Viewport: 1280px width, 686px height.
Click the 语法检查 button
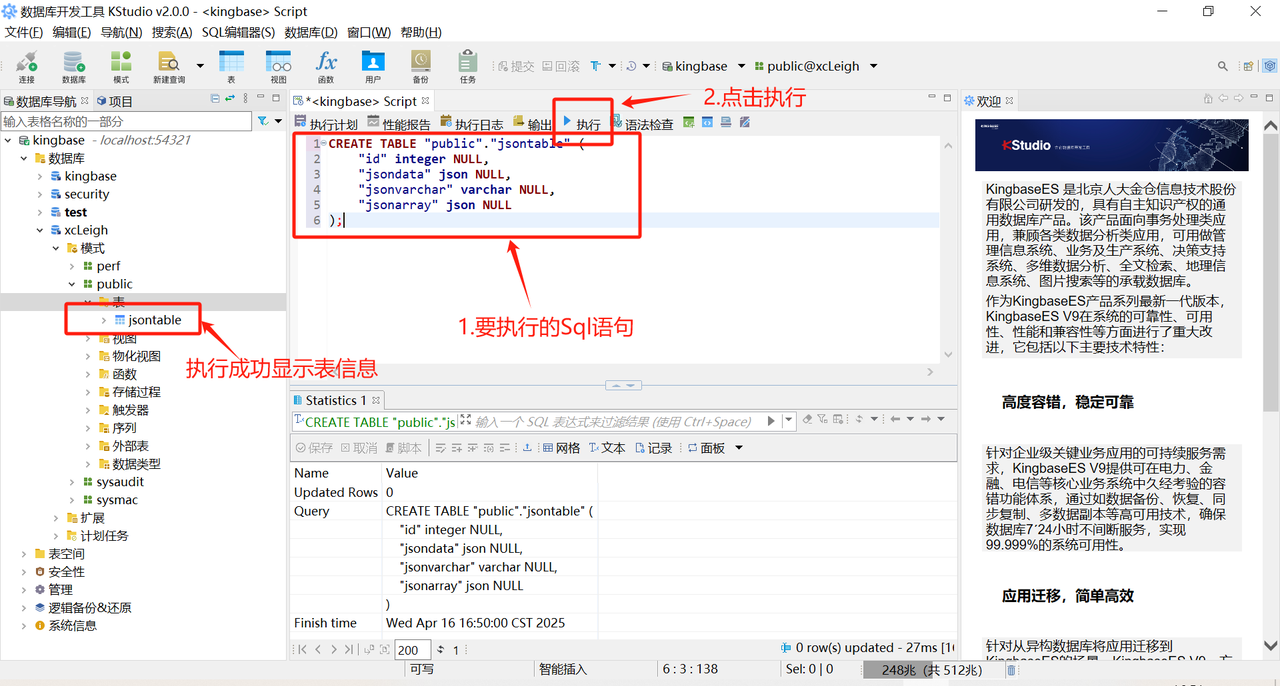[x=642, y=124]
